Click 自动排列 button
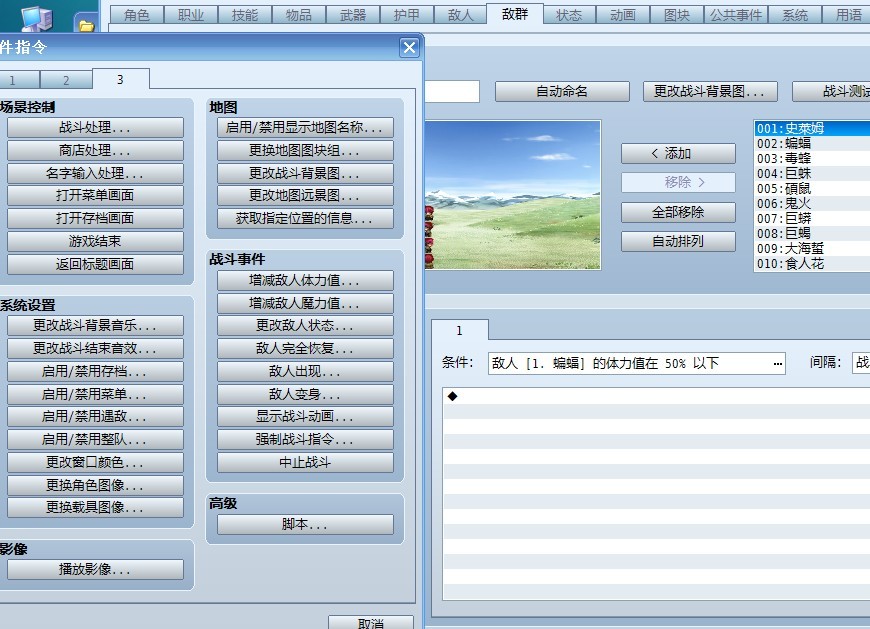Viewport: 870px width, 629px height. [678, 241]
